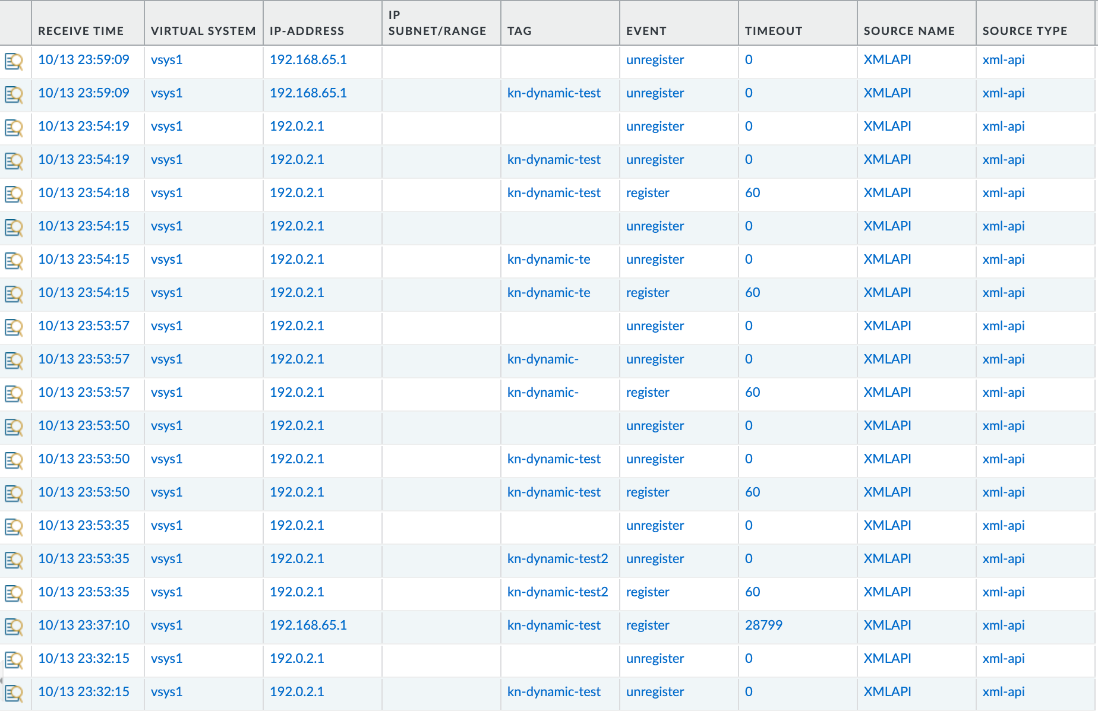The image size is (1098, 714).
Task: Open details icon of 23:53:35 register row
Action: (x=14, y=593)
